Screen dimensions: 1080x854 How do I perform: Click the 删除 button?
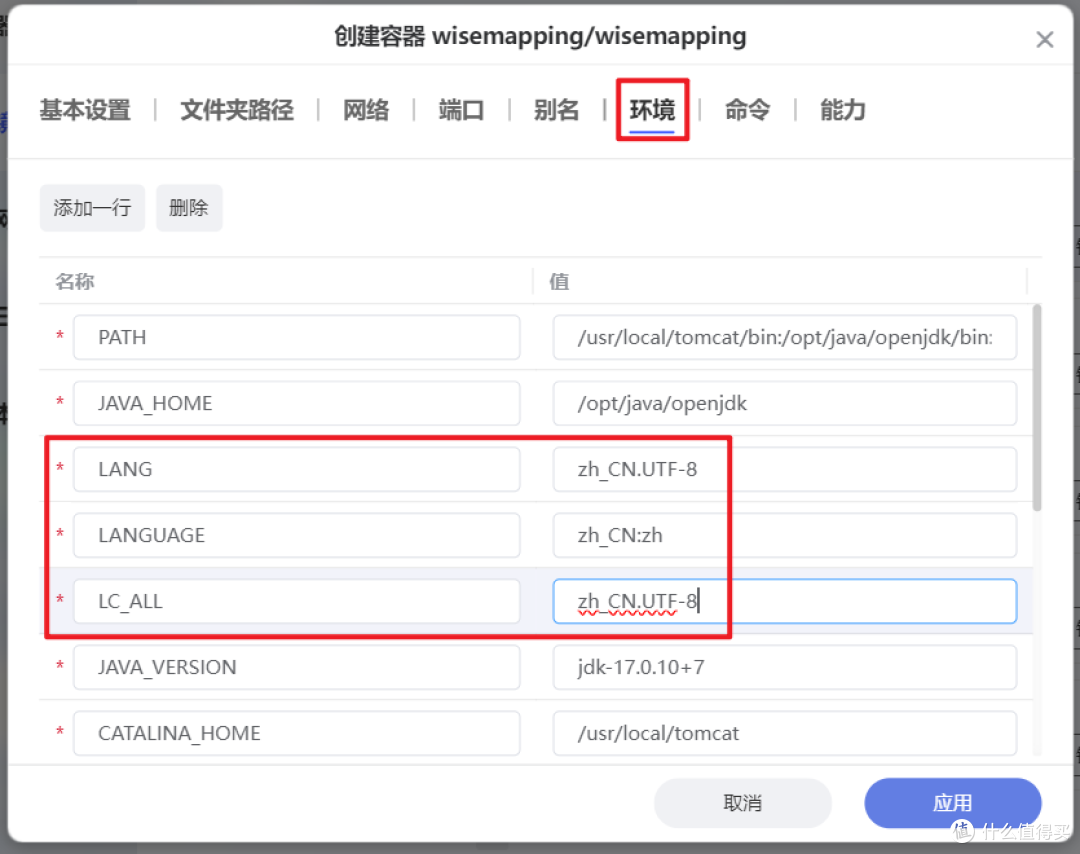[x=189, y=207]
